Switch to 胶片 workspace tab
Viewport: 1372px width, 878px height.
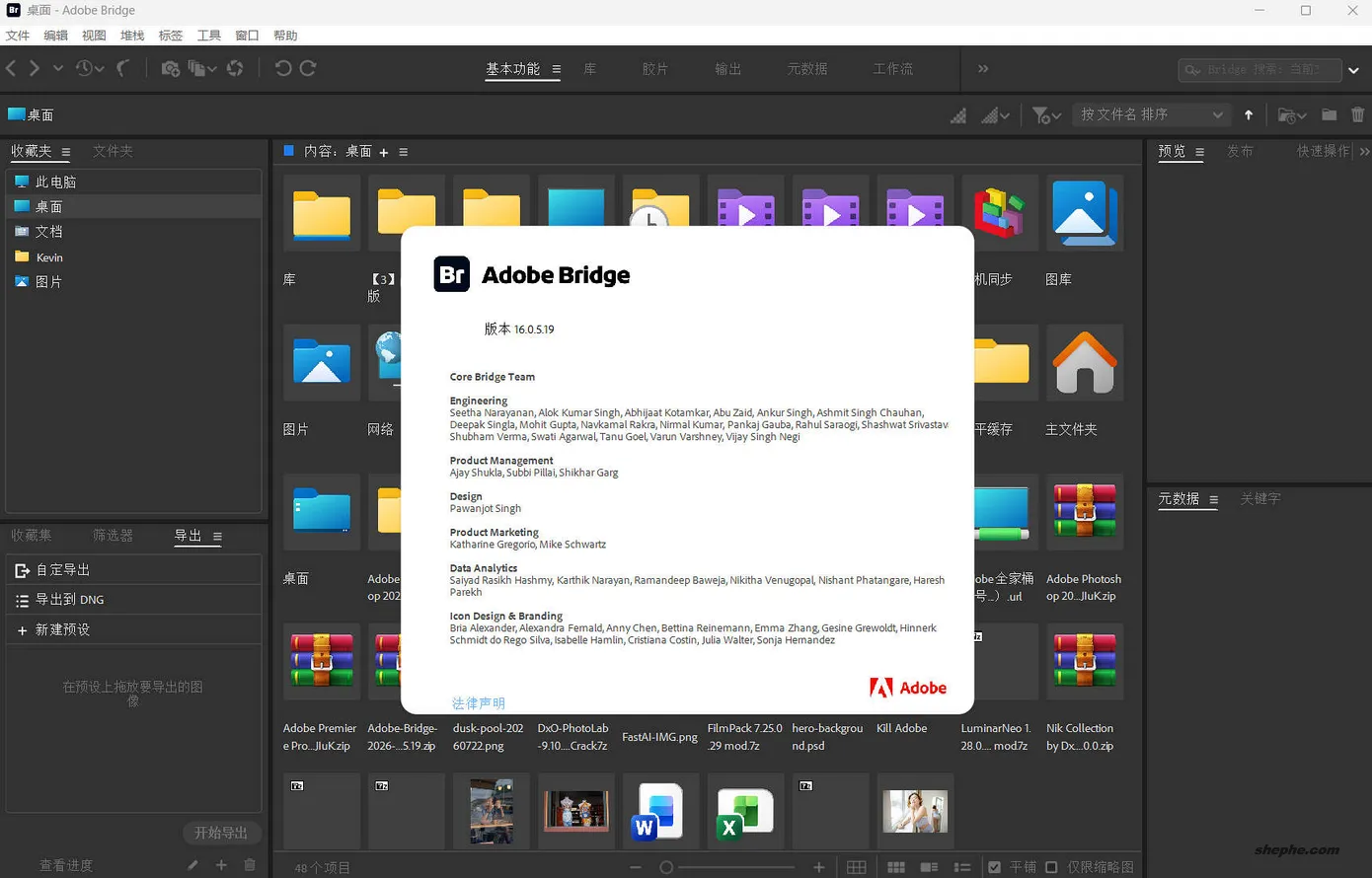(x=654, y=69)
